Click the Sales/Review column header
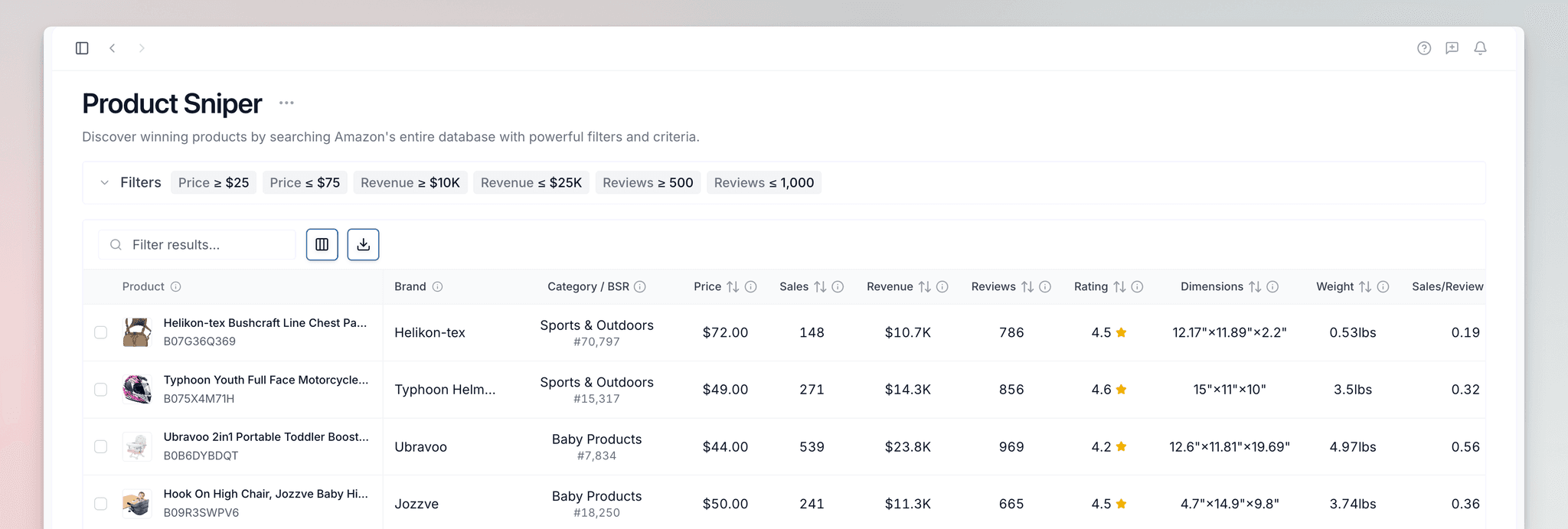The height and width of the screenshot is (529, 1568). (x=1448, y=287)
